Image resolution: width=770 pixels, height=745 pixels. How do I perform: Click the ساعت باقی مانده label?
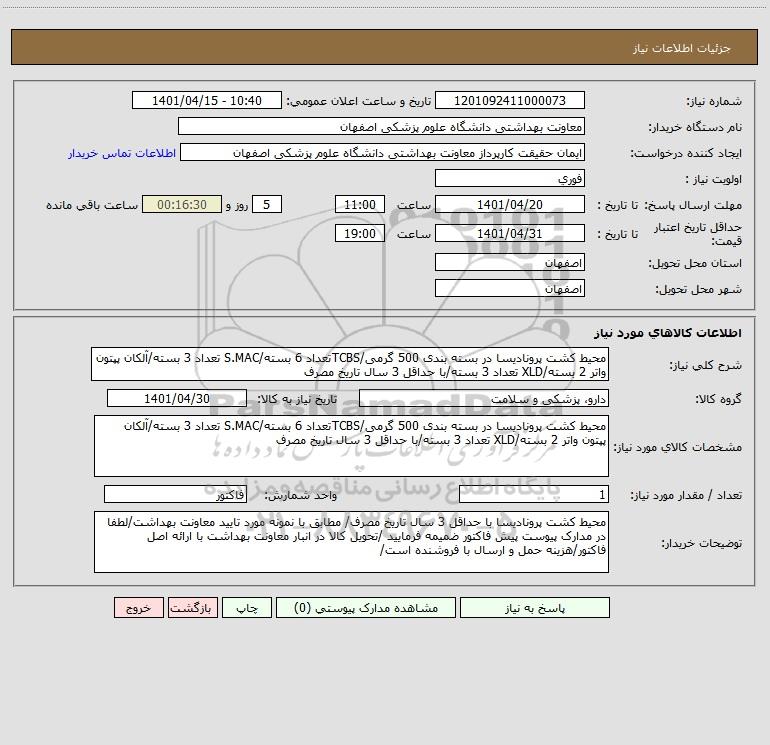tap(92, 205)
